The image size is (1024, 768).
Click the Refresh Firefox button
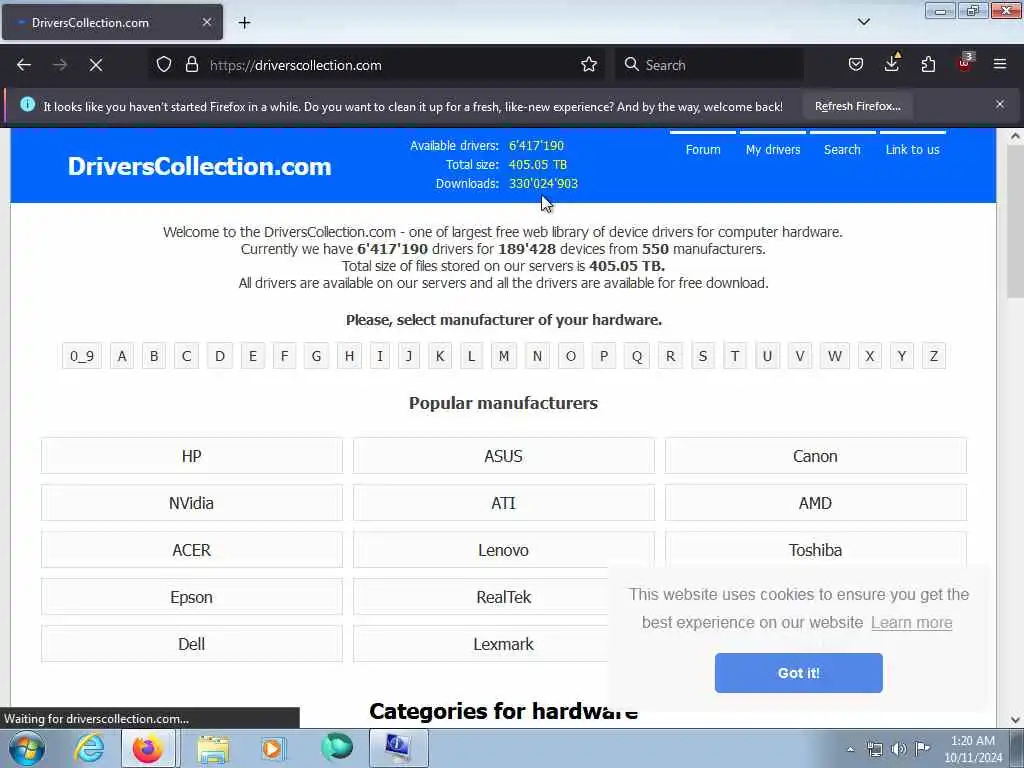857,106
